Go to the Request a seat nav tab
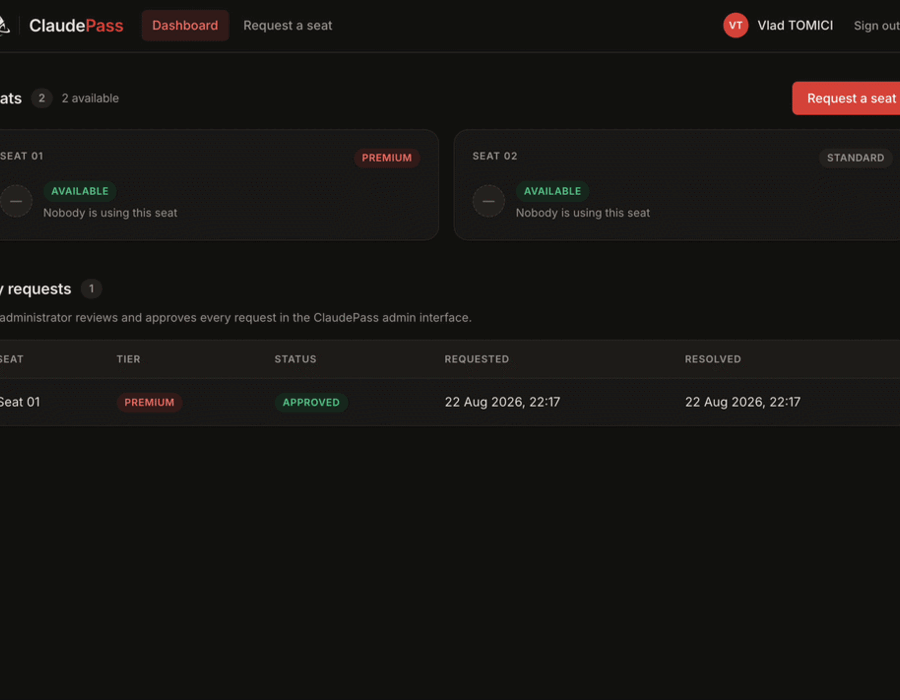The height and width of the screenshot is (700, 900). [288, 25]
